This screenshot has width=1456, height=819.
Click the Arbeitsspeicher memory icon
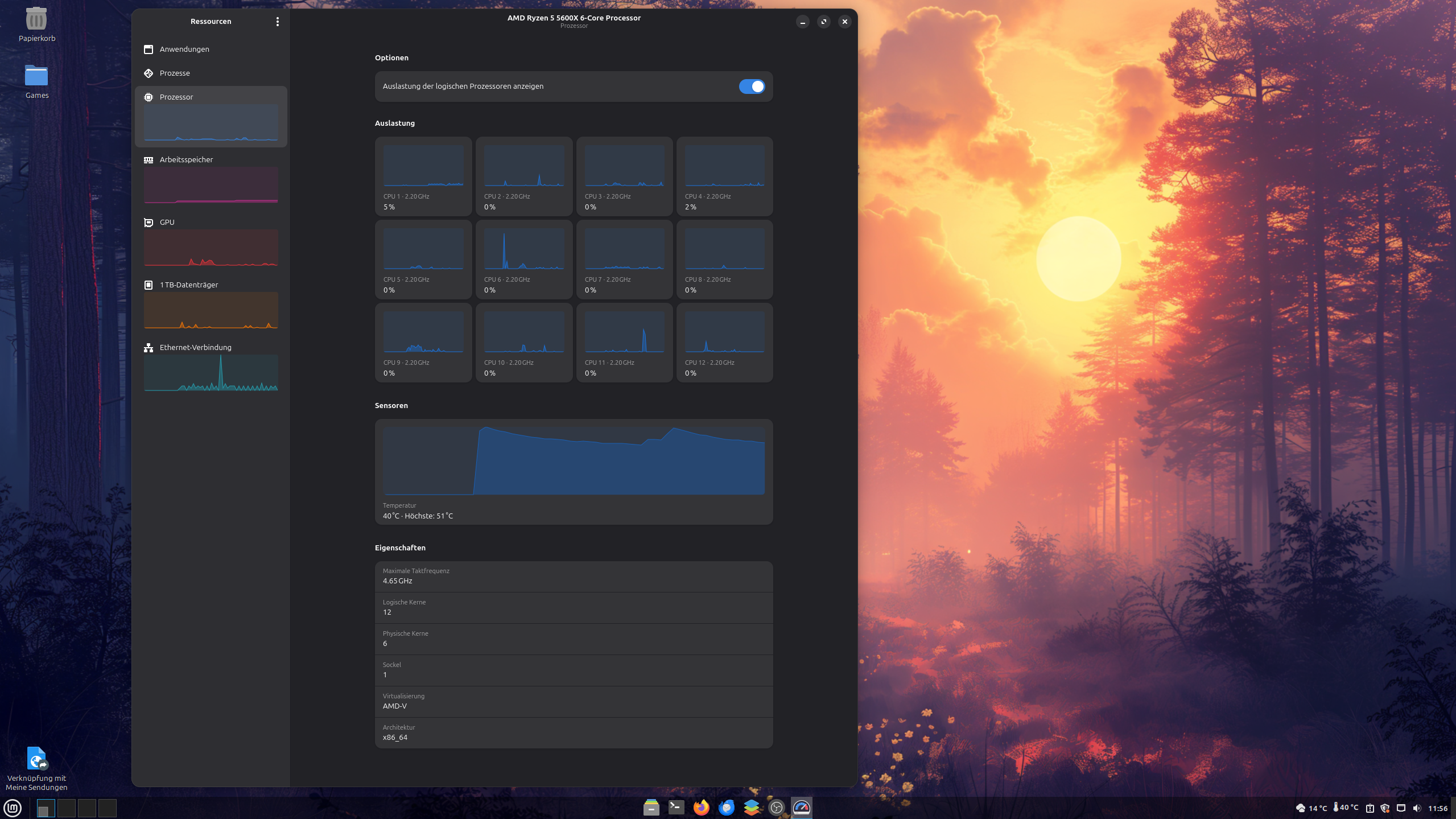149,160
